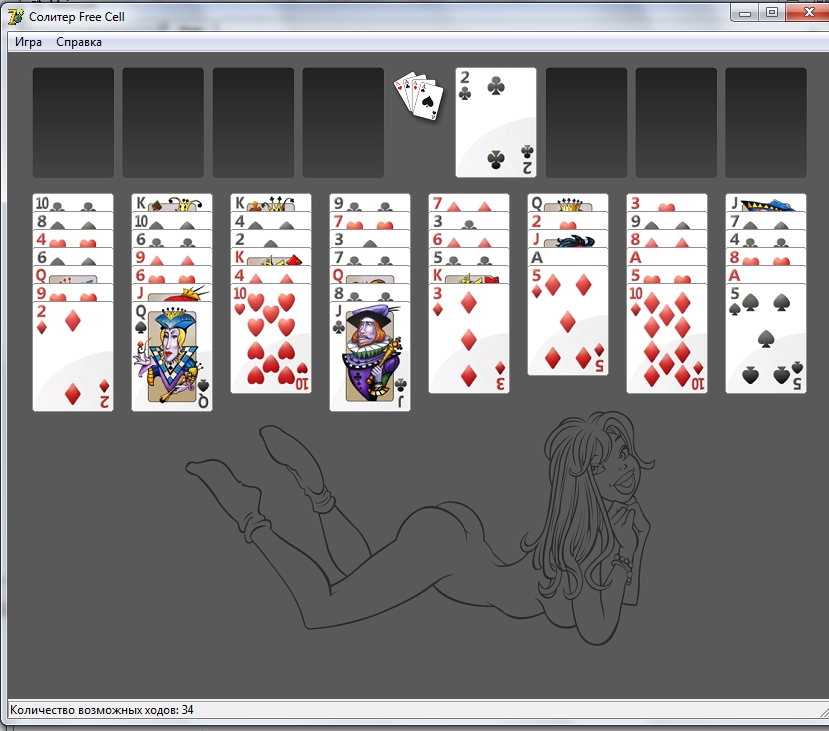This screenshot has height=731, width=829.
Task: Click the 8 of diamonds card
Action: 667,239
